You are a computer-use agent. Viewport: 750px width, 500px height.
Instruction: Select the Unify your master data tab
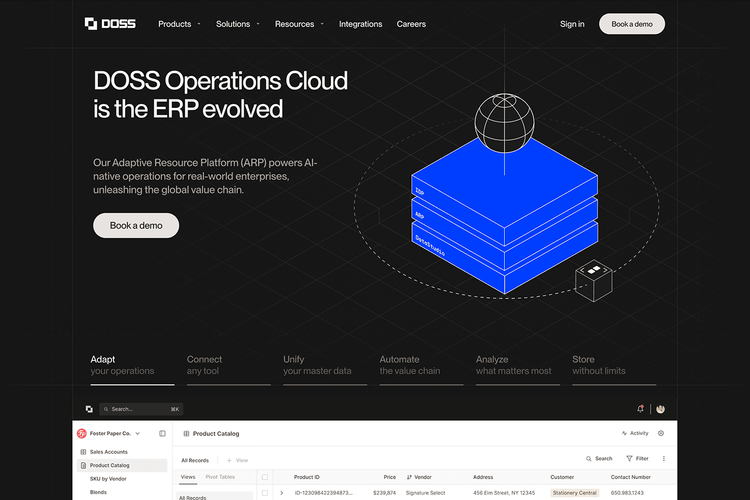coord(325,369)
